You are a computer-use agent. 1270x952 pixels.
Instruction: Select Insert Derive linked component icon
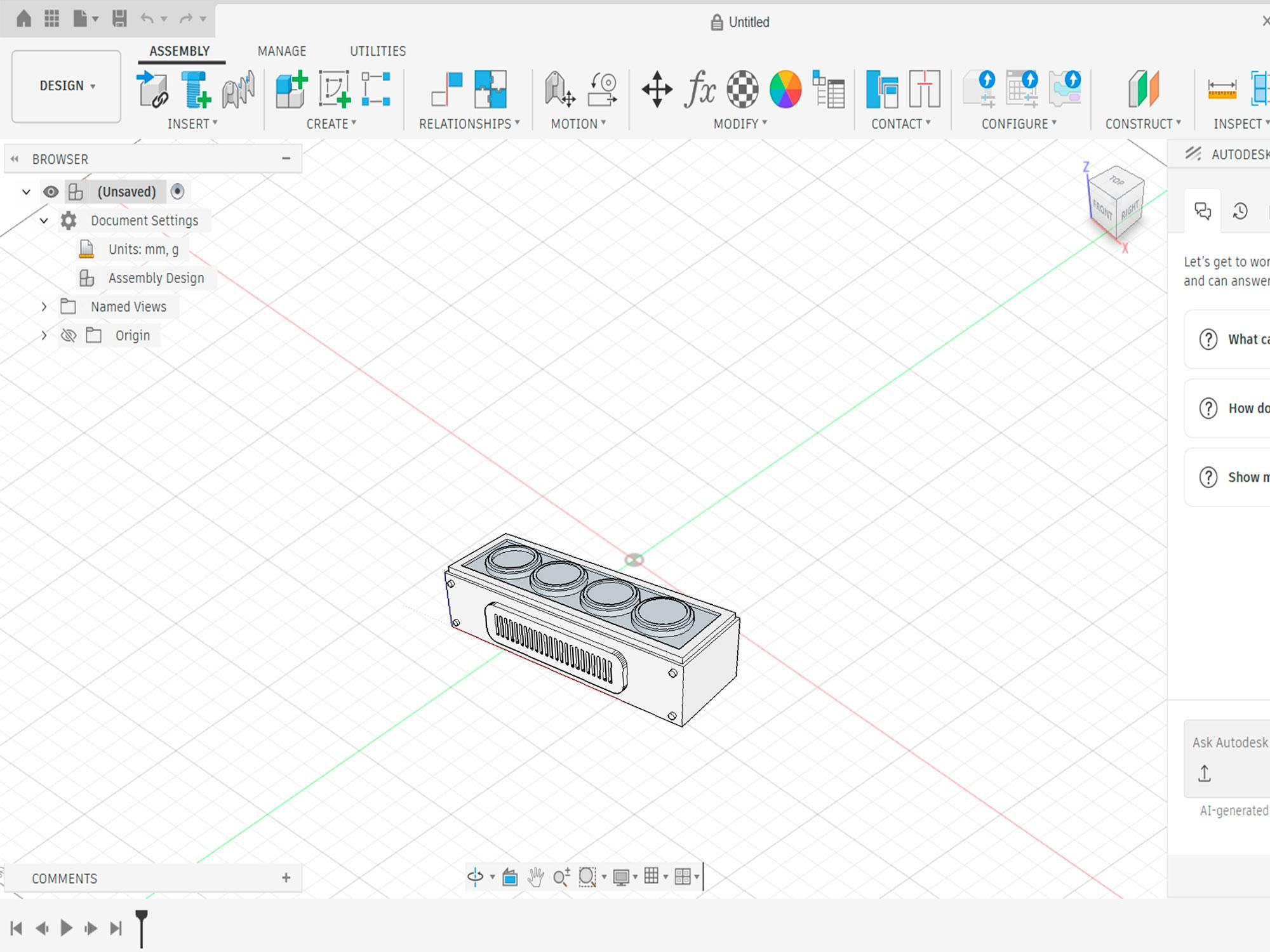(x=153, y=89)
